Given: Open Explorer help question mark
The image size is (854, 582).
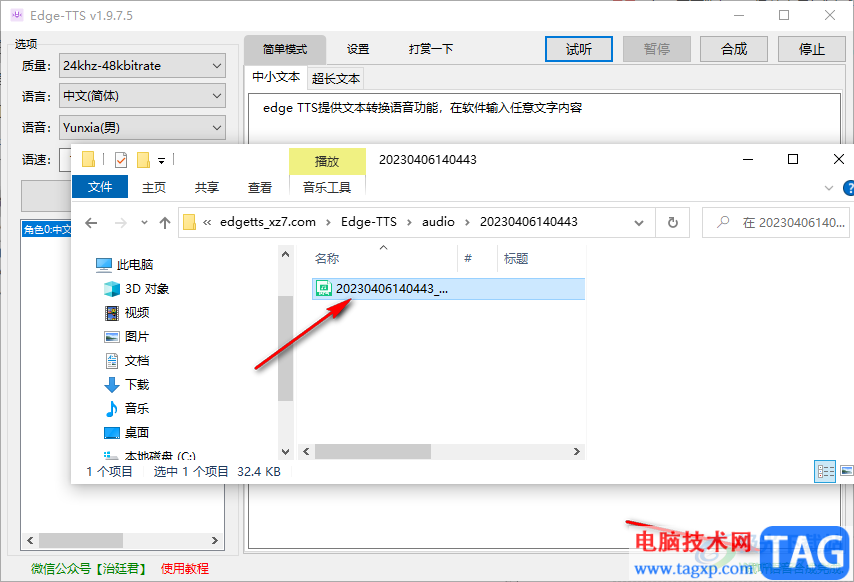Looking at the screenshot, I should click(x=848, y=188).
